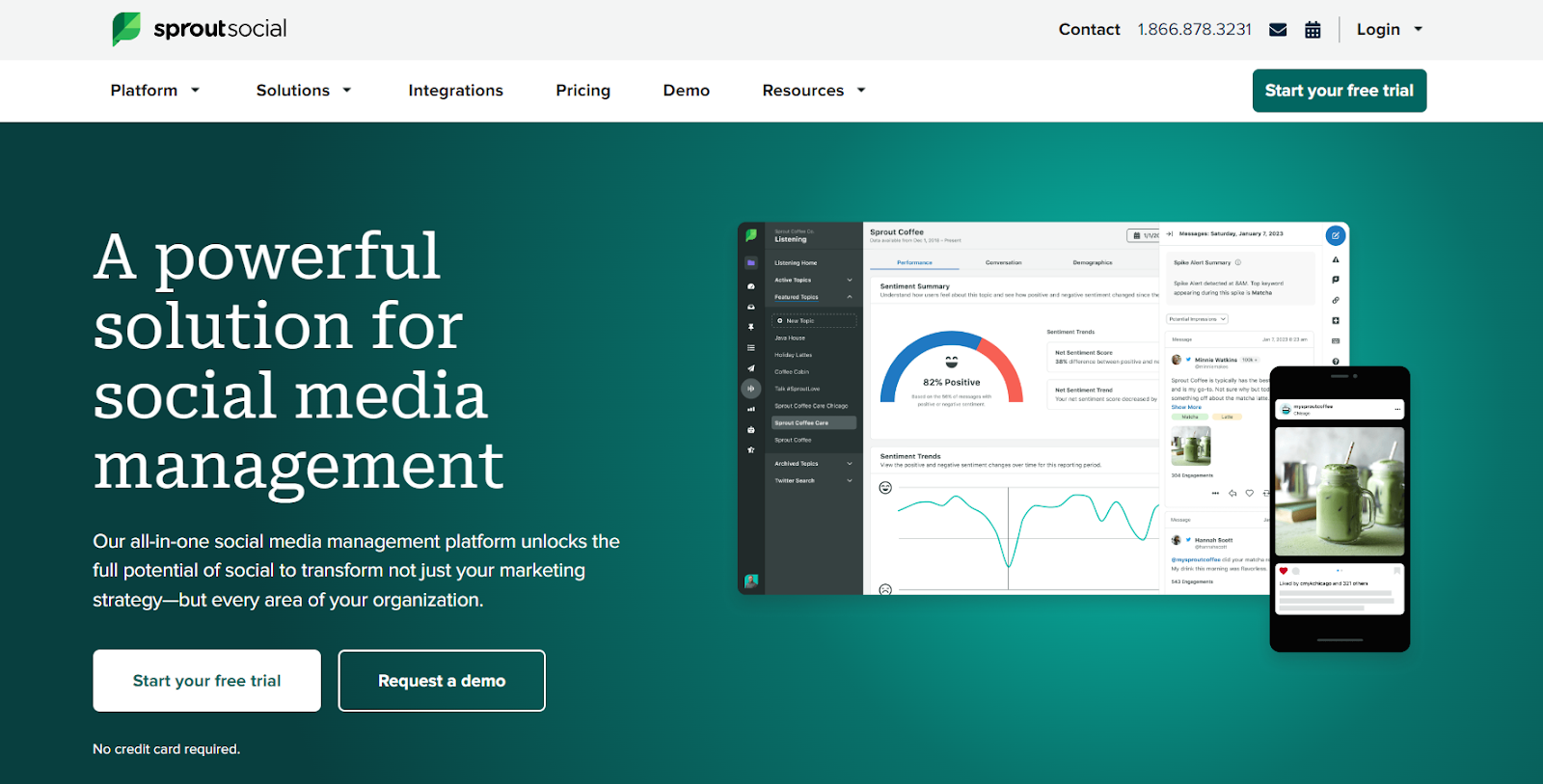Click matcha latte photo on phone mockup
The height and width of the screenshot is (784, 1543).
pos(1340,494)
